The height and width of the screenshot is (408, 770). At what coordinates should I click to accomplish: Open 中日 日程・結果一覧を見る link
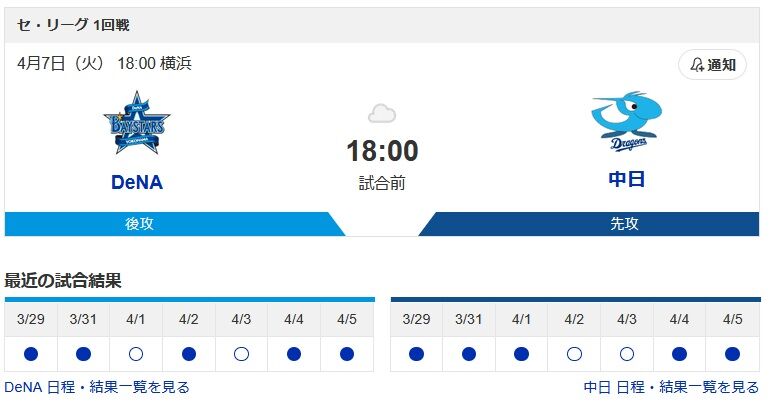[671, 387]
